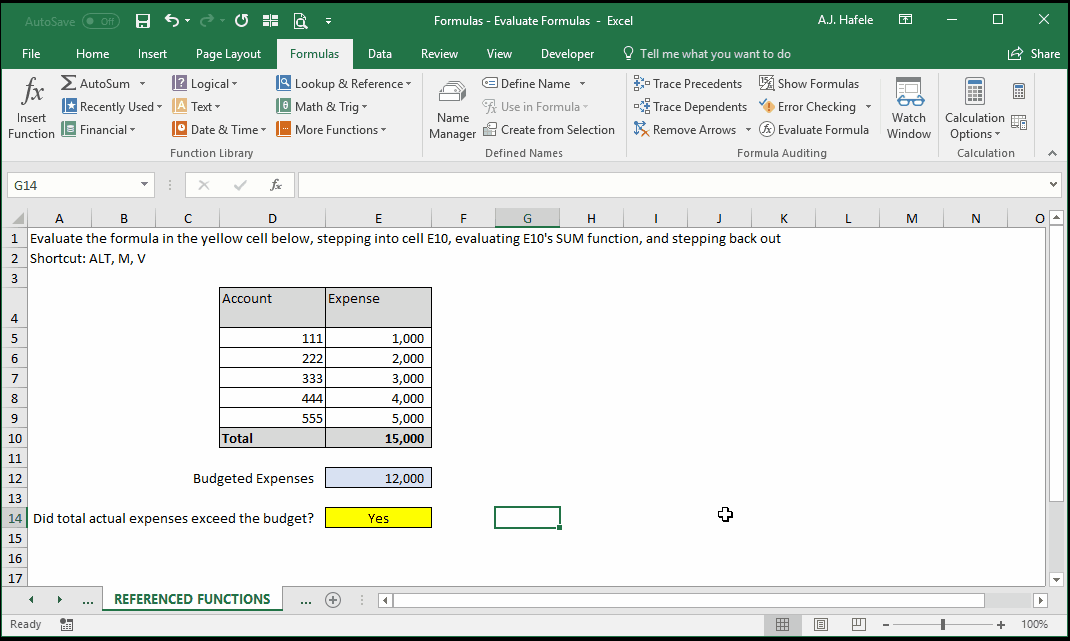This screenshot has height=641, width=1070.
Task: Open AutoSum dropdown arrow
Action: 143,83
